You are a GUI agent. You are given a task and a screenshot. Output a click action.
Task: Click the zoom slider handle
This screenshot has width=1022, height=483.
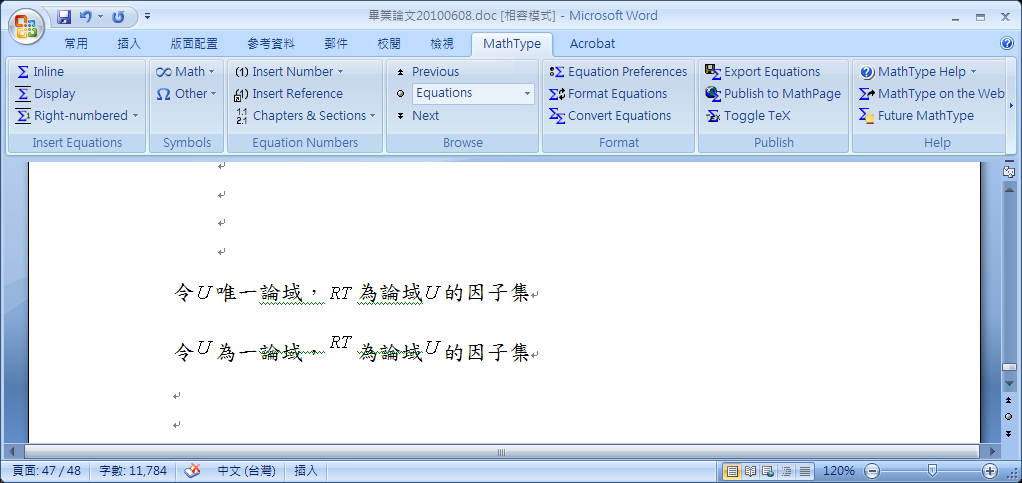pos(933,470)
